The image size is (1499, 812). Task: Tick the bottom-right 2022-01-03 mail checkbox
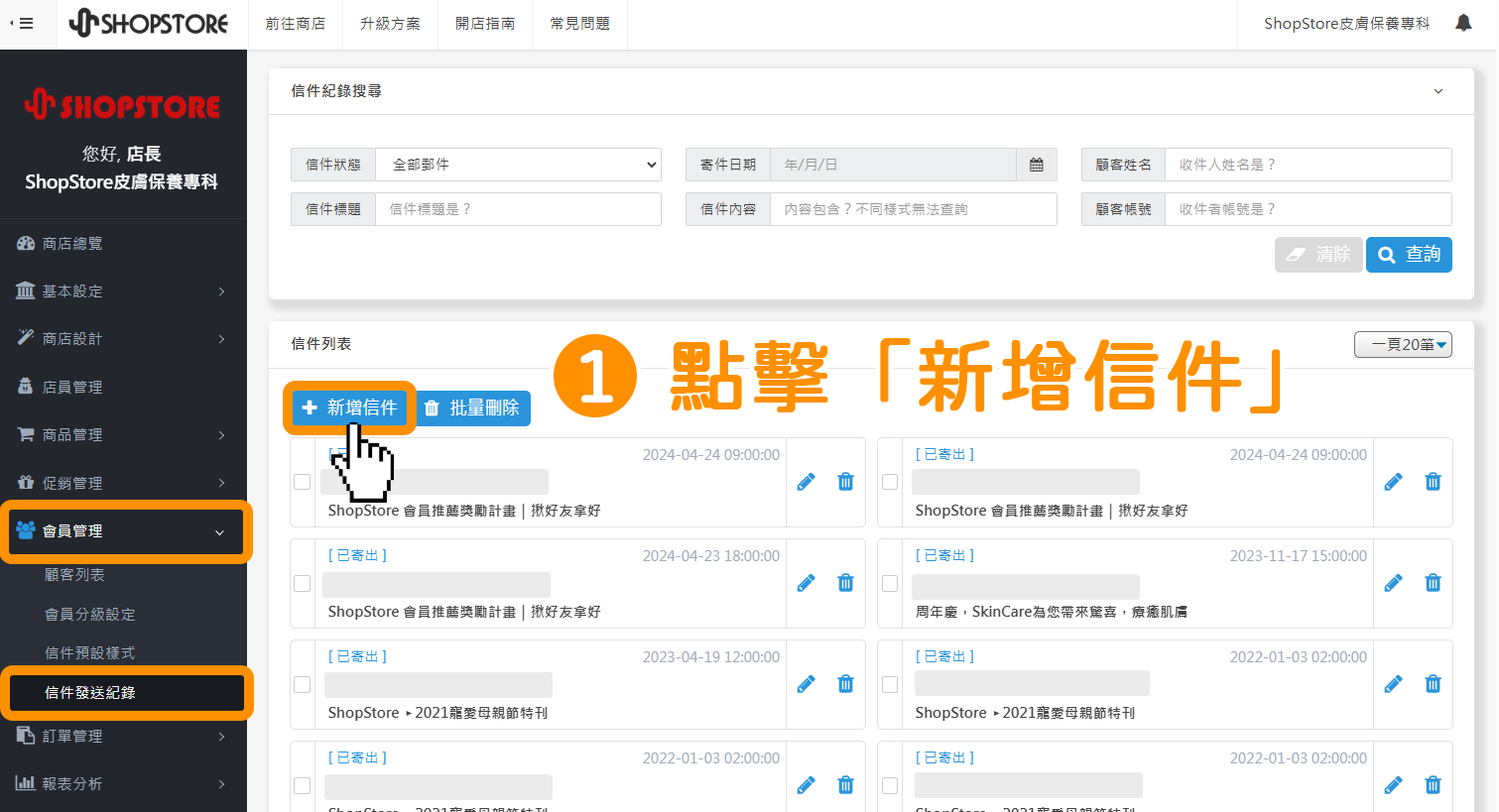pyautogui.click(x=890, y=785)
